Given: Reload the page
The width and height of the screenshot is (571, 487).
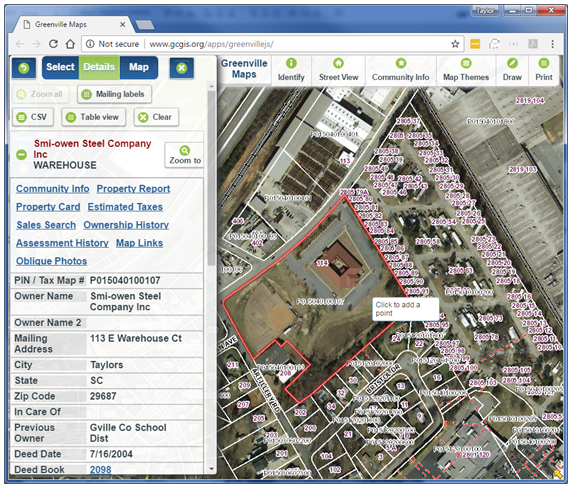Looking at the screenshot, I should [x=53, y=44].
